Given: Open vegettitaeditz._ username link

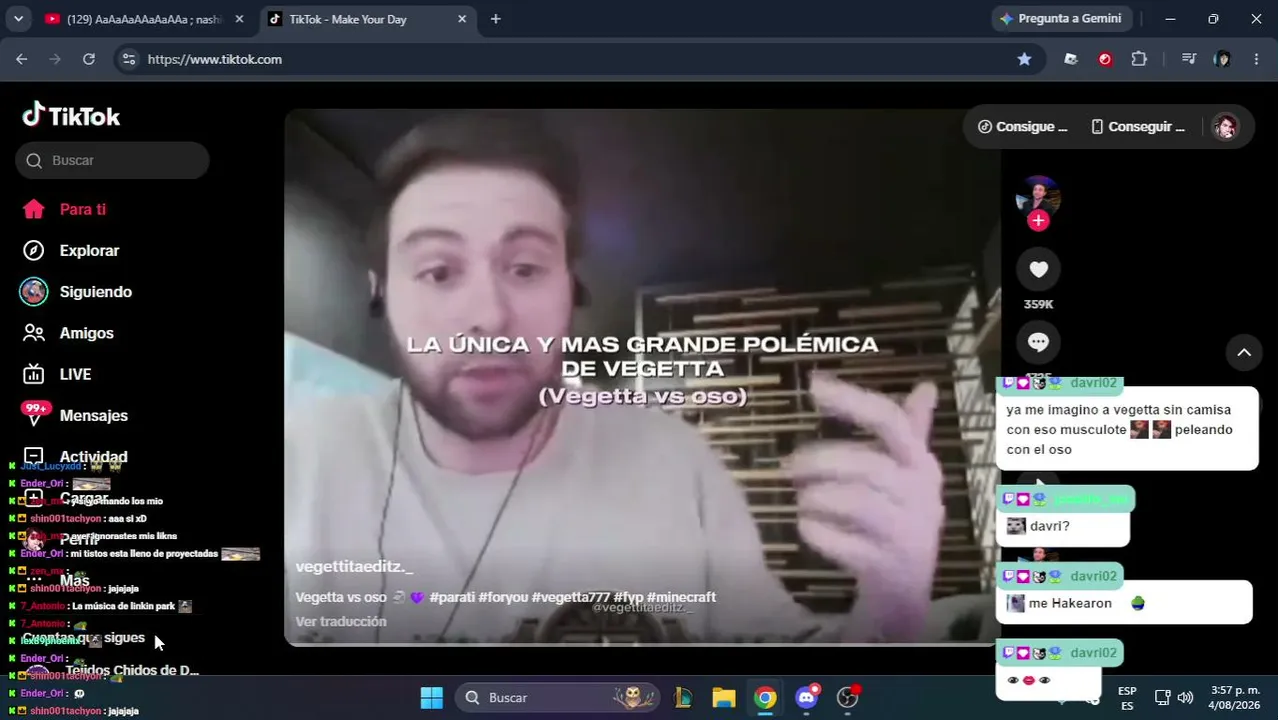Looking at the screenshot, I should pos(354,567).
